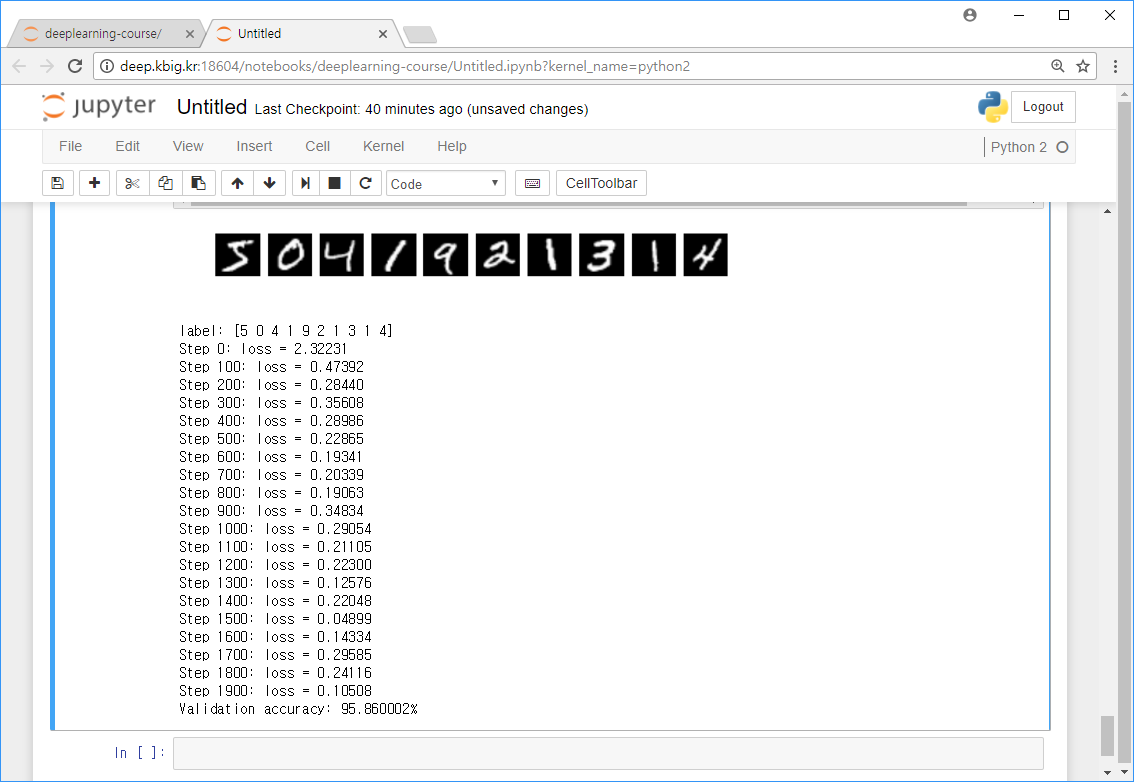This screenshot has height=782, width=1134.
Task: Open the Help menu
Action: [452, 146]
